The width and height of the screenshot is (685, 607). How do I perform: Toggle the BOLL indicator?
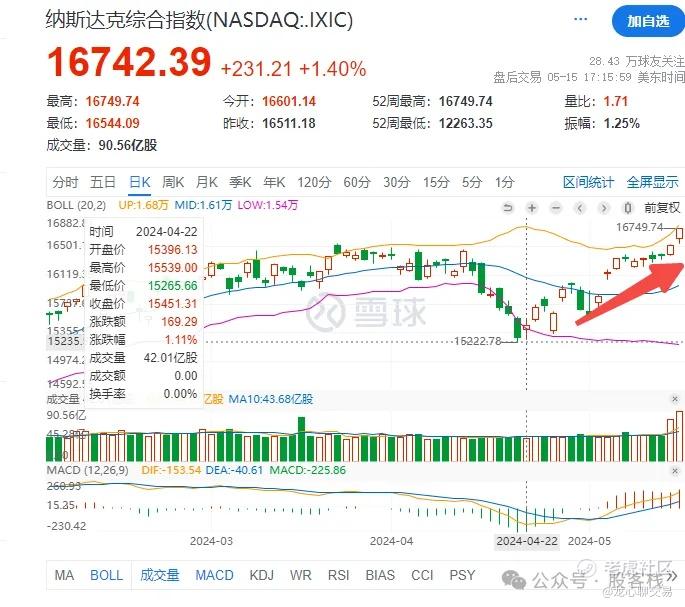[107, 576]
